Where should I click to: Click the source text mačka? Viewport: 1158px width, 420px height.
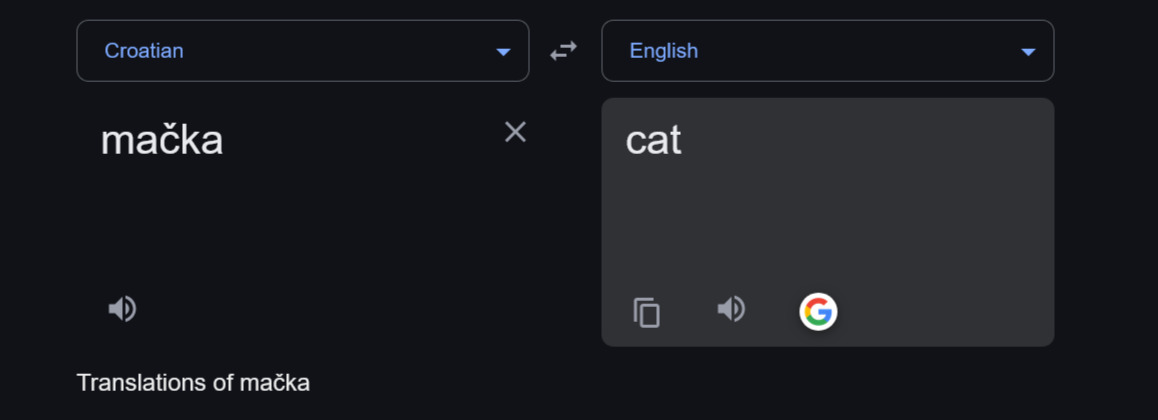[x=162, y=141]
